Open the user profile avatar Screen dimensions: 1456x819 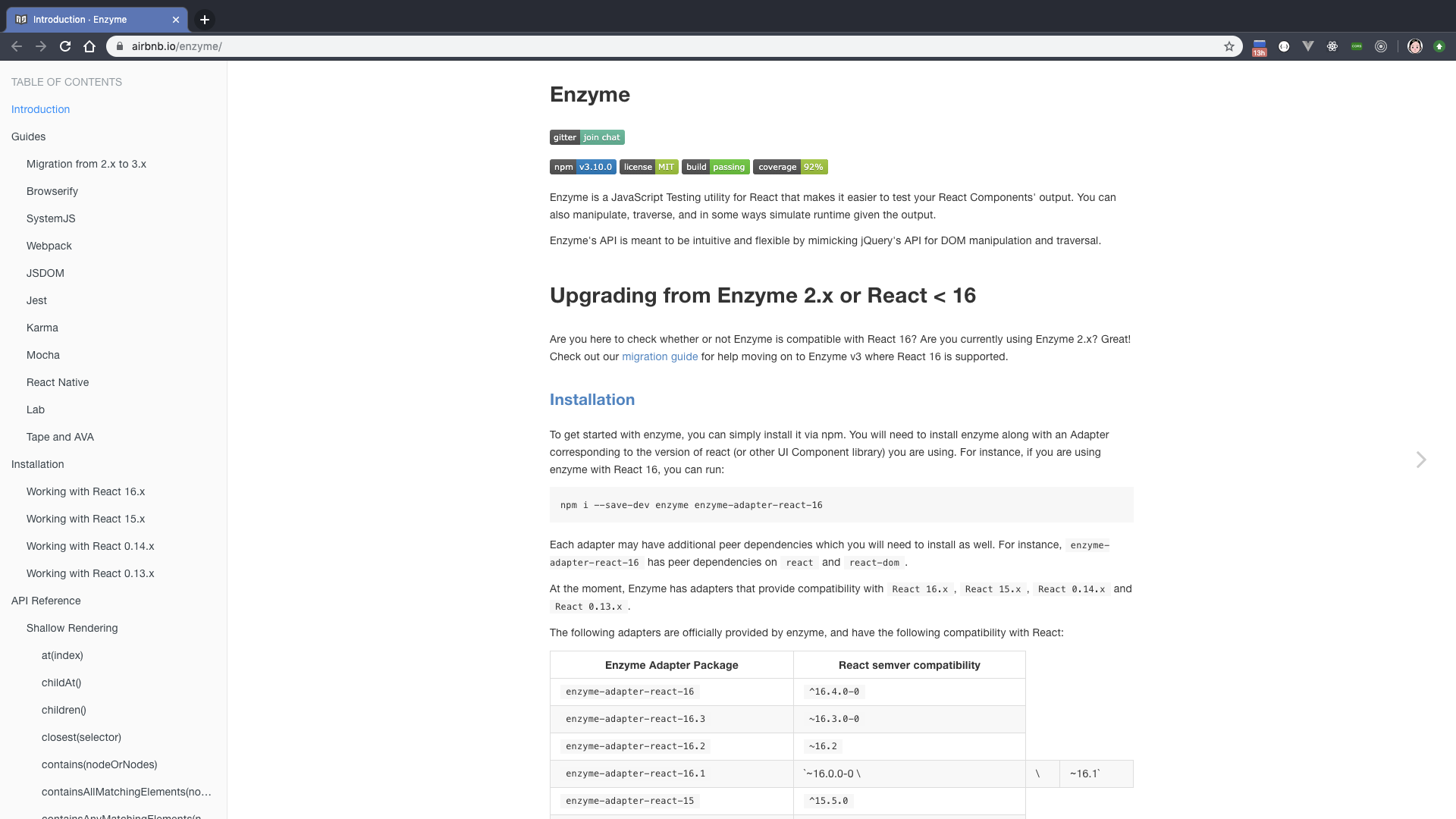(x=1415, y=46)
